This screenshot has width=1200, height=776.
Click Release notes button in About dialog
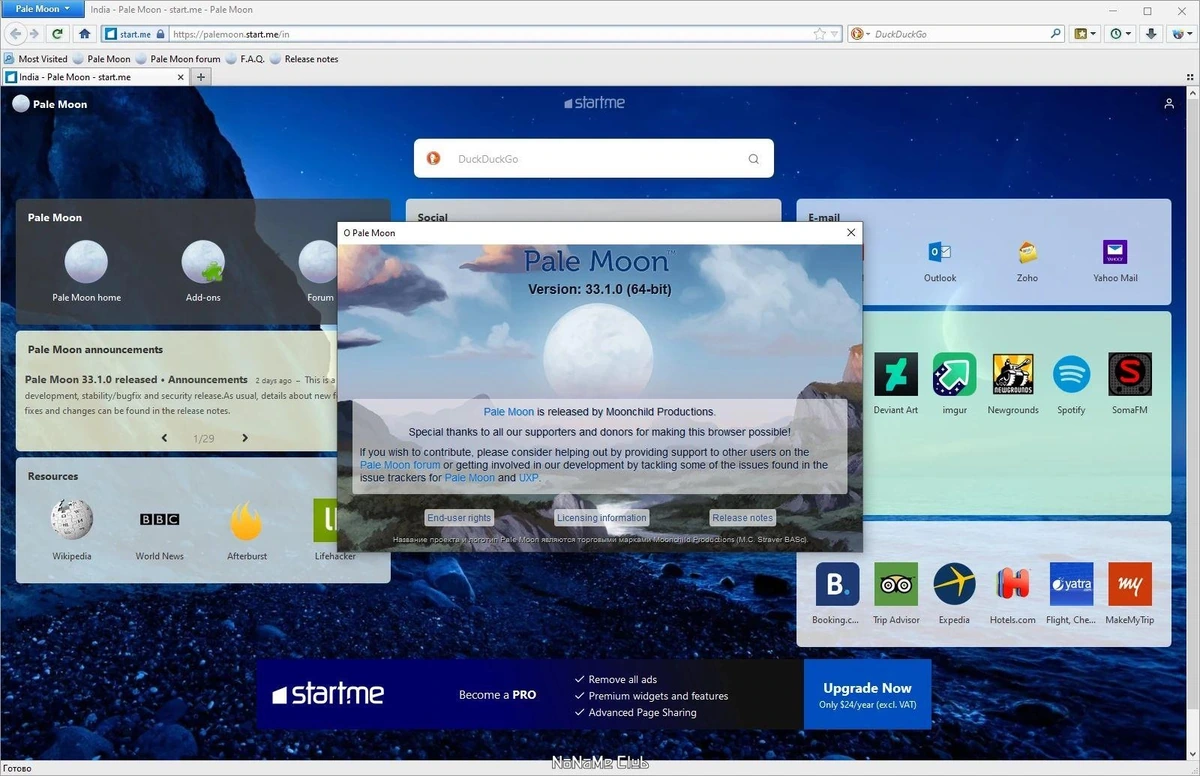pyautogui.click(x=742, y=518)
